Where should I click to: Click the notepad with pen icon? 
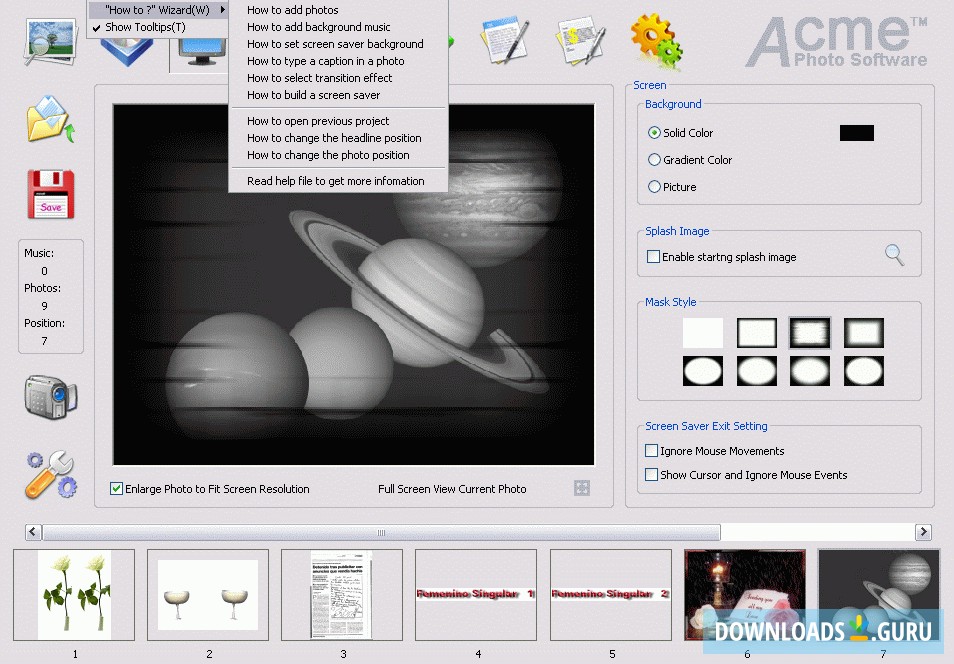tap(504, 40)
